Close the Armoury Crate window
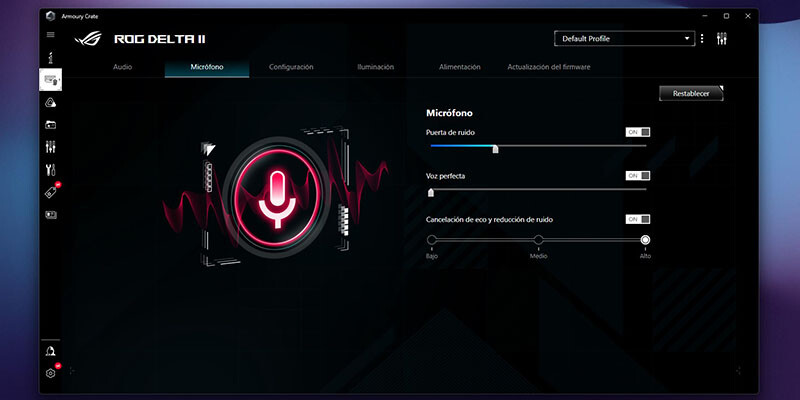Image resolution: width=800 pixels, height=400 pixels. [748, 16]
